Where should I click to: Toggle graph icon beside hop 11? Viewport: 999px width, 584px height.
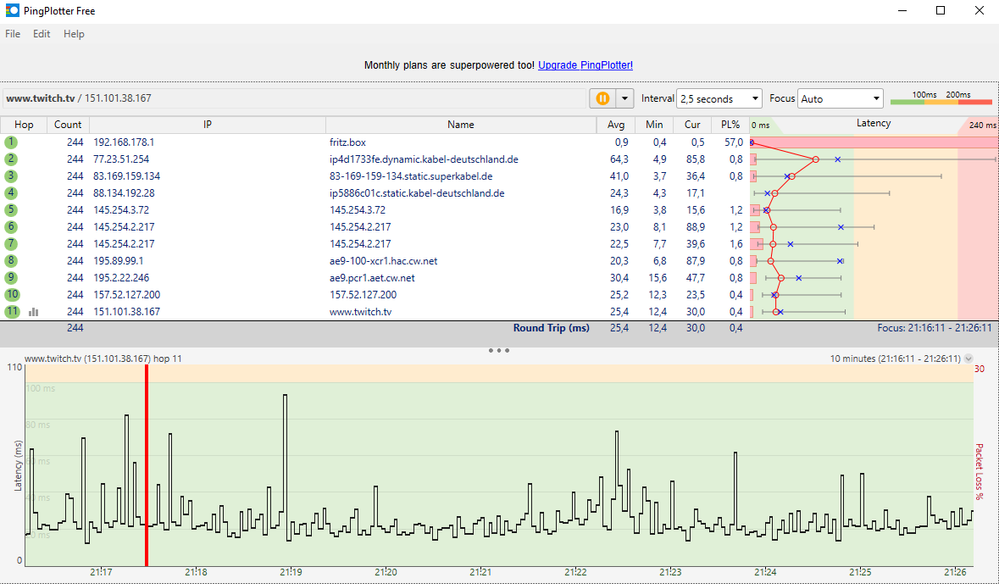[x=34, y=312]
